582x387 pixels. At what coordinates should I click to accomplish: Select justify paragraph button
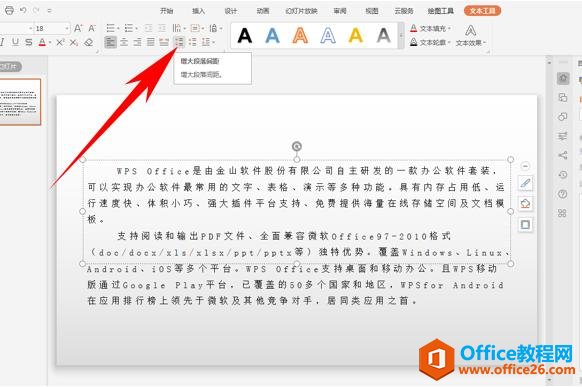pos(151,42)
